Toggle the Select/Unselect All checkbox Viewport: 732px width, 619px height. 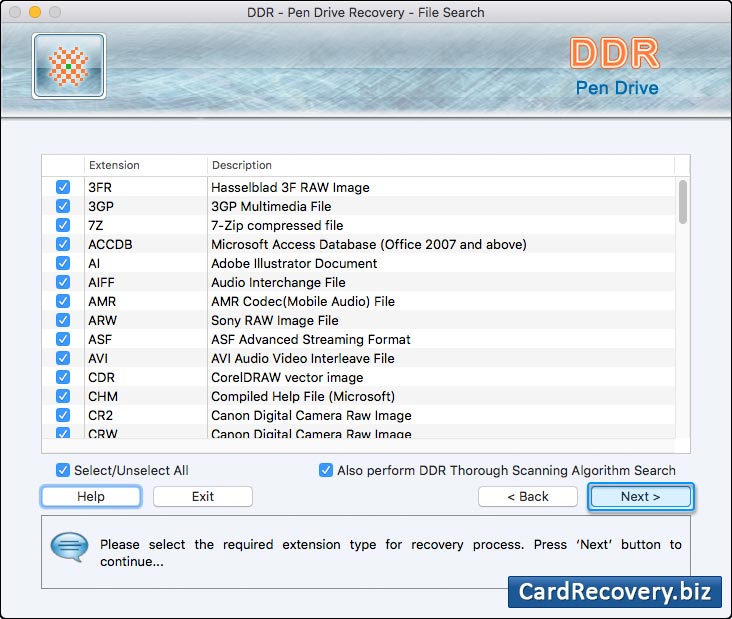point(63,470)
